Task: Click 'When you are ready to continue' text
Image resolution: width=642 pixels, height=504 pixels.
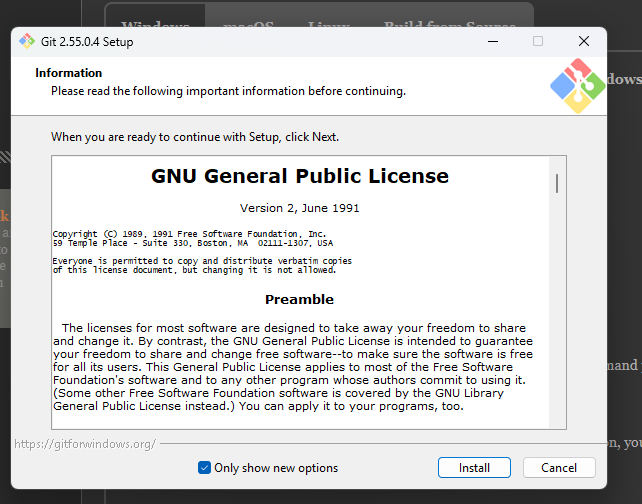Action: click(195, 137)
